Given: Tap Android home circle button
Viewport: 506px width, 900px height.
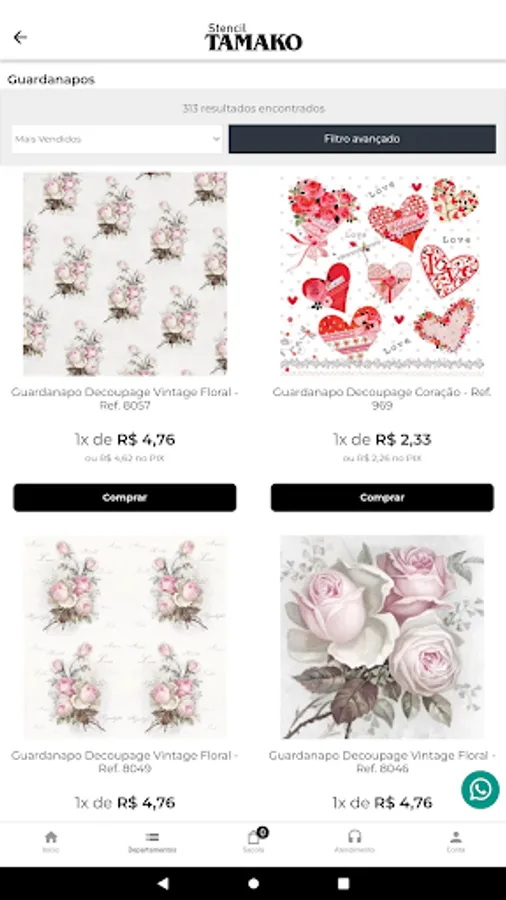Looking at the screenshot, I should click(x=254, y=883).
